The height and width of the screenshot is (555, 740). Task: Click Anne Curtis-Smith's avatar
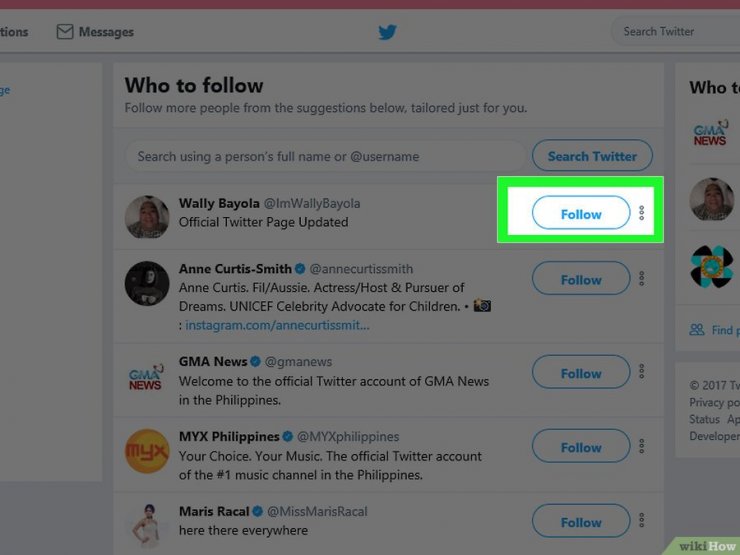click(146, 284)
